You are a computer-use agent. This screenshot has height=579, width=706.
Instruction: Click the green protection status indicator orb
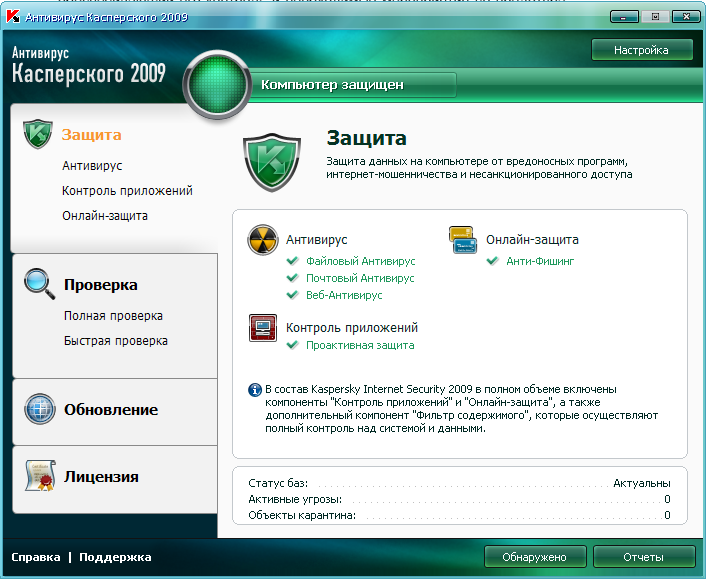[217, 85]
